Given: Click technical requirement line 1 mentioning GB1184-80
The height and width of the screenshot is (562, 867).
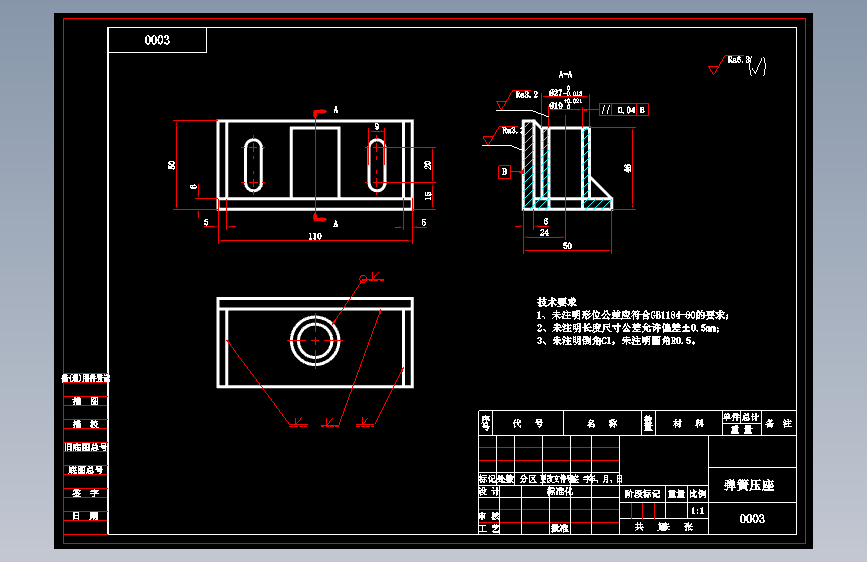Looking at the screenshot, I should [632, 315].
